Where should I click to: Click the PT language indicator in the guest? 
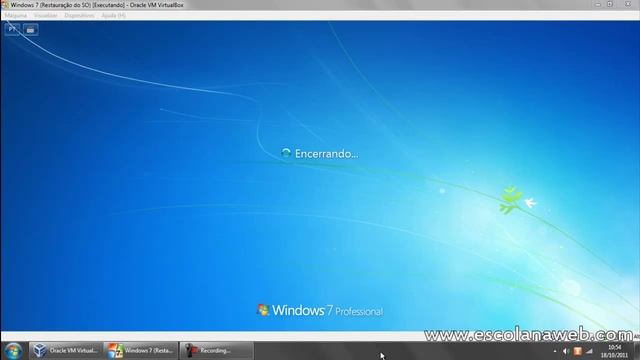coord(12,29)
